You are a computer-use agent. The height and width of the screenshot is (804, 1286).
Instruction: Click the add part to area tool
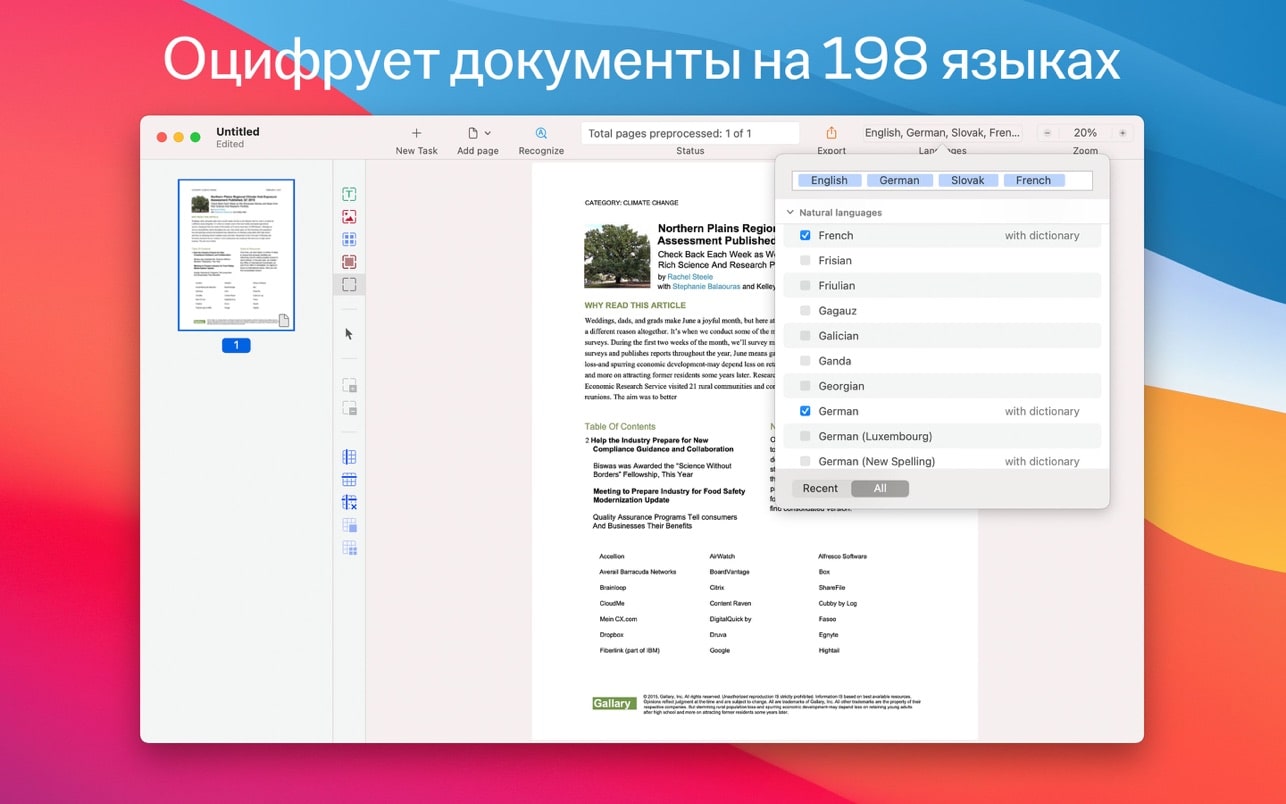click(349, 384)
